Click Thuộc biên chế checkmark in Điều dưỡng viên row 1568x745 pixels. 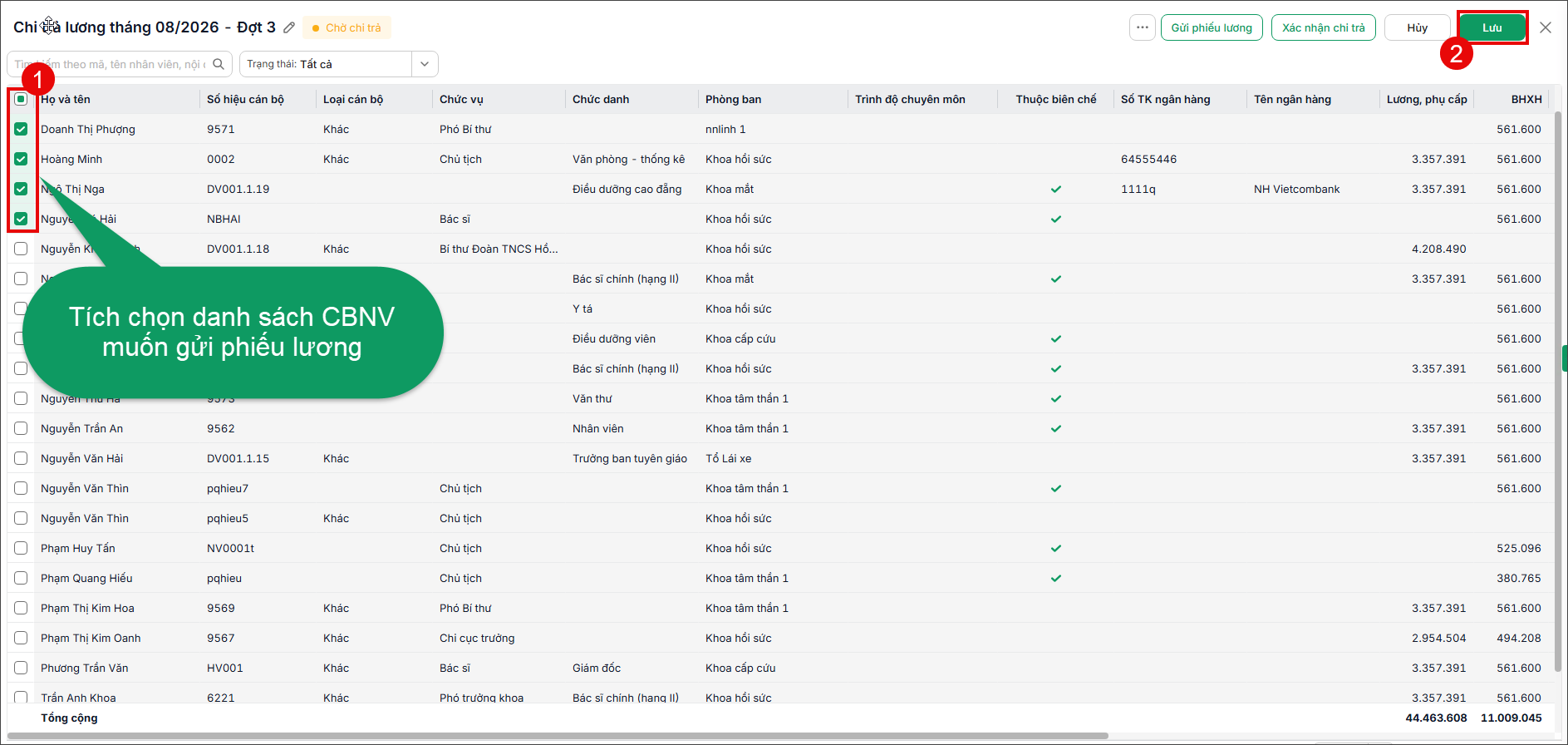click(x=1056, y=338)
